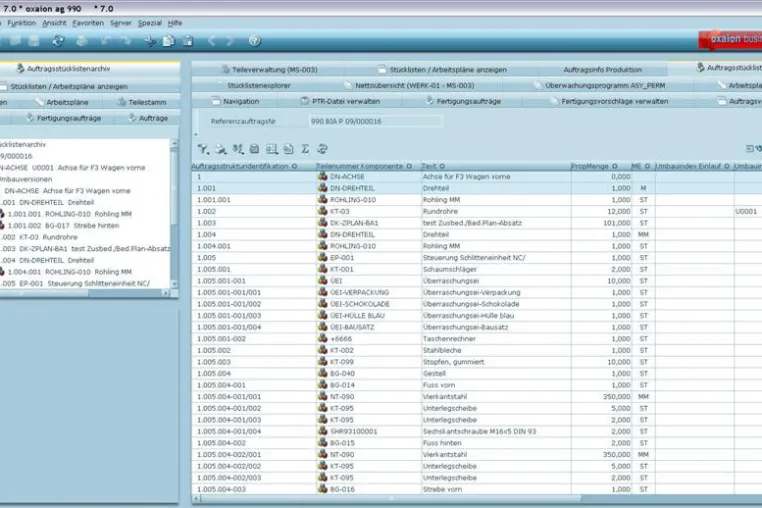Open Text column header dropdown
762x508 pixels.
[x=442, y=166]
